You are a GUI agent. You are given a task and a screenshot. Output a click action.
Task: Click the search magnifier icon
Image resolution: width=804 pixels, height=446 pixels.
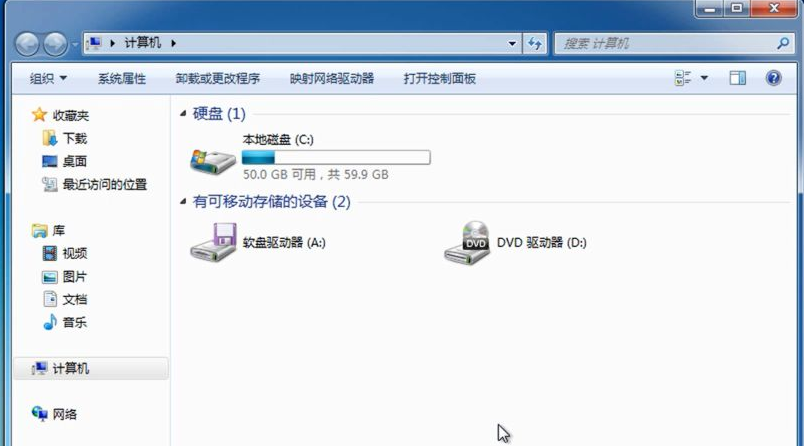[783, 44]
